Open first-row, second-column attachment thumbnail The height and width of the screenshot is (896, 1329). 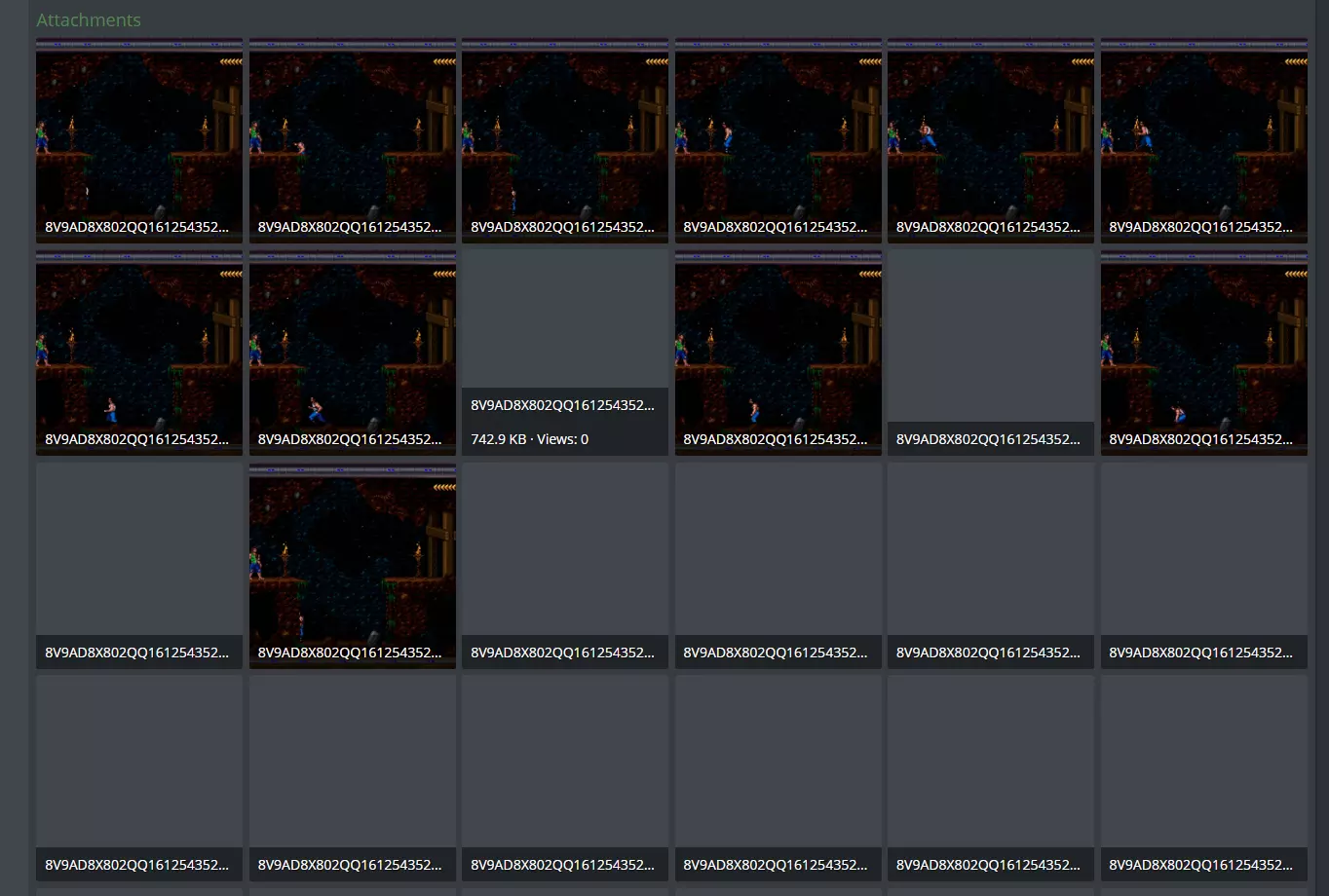point(353,140)
